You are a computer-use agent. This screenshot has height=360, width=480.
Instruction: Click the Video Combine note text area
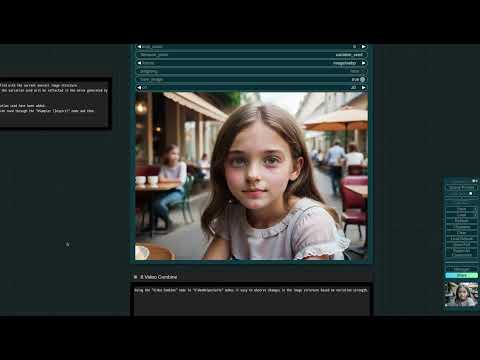(252, 299)
